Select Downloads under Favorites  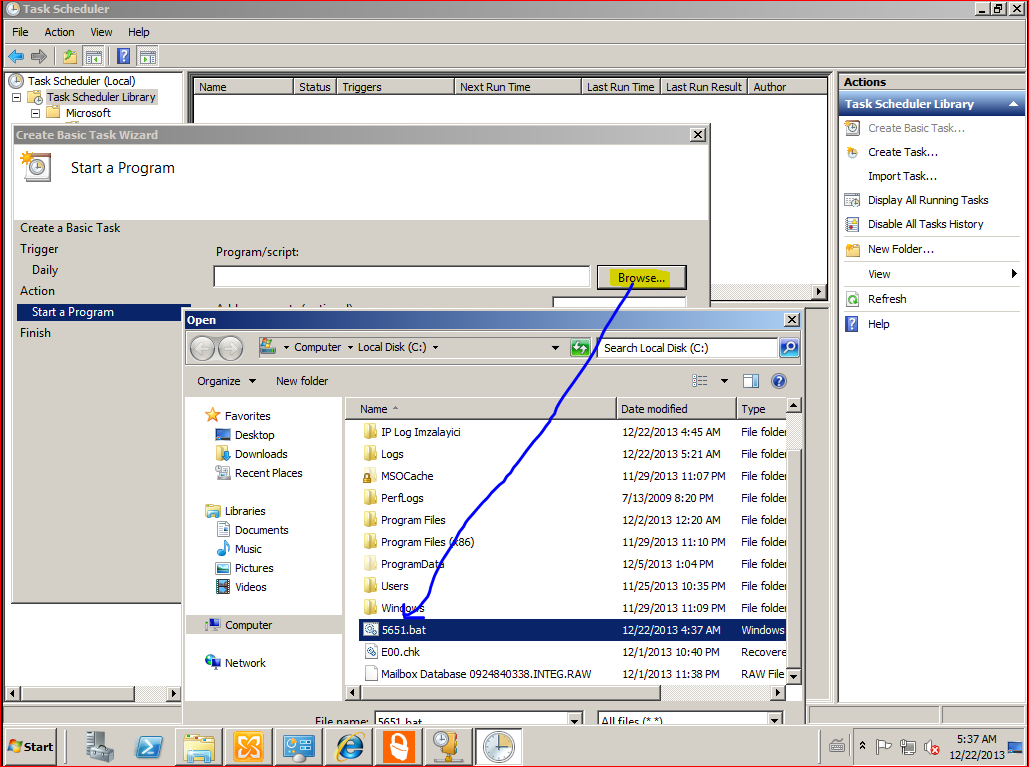[261, 454]
